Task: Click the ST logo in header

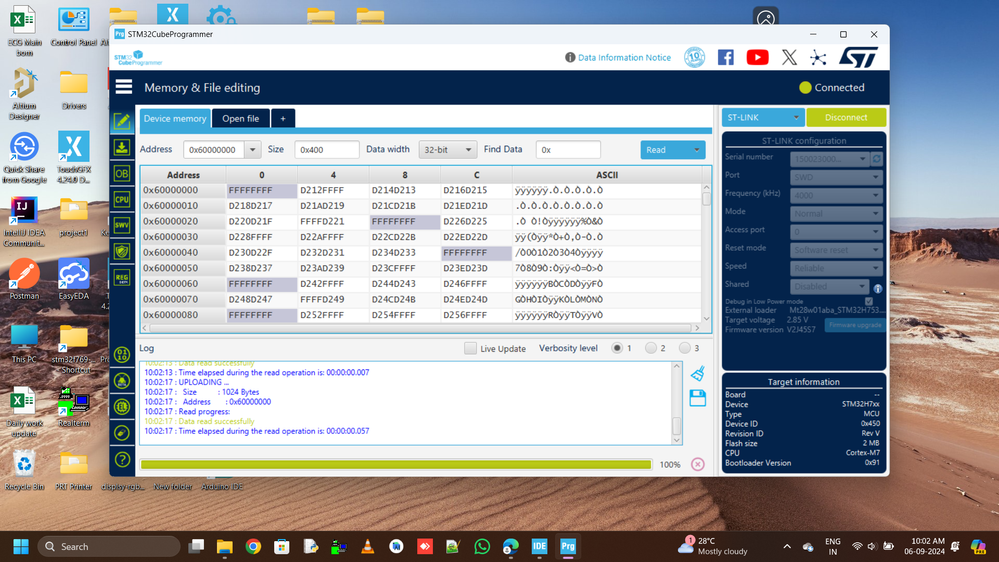Action: 859,57
